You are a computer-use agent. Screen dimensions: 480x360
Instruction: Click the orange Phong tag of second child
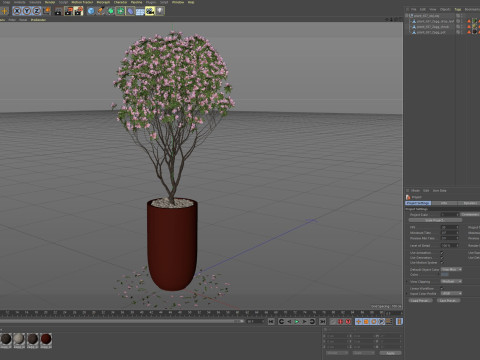click(x=469, y=27)
